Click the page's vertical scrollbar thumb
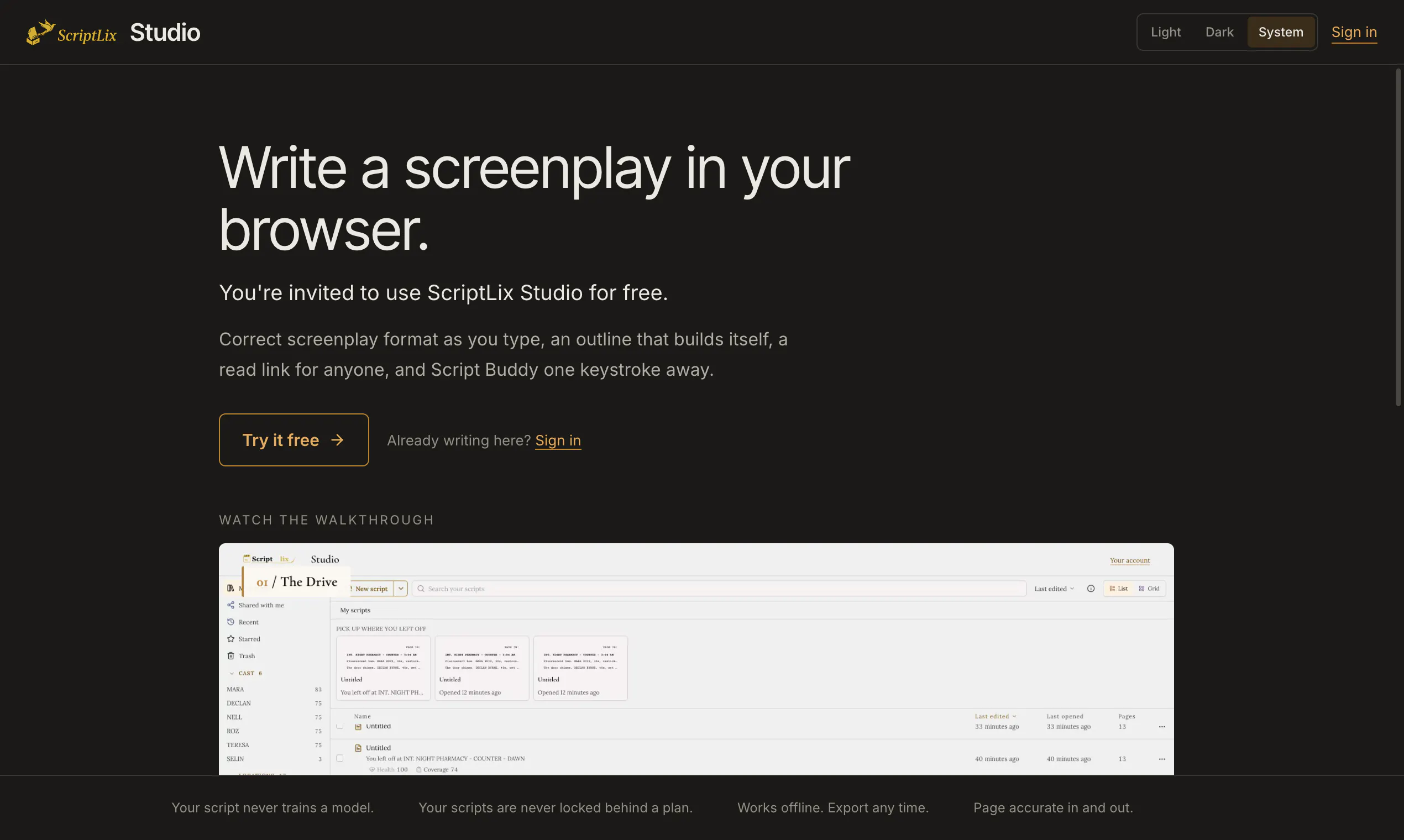This screenshot has height=840, width=1404. [1398, 238]
